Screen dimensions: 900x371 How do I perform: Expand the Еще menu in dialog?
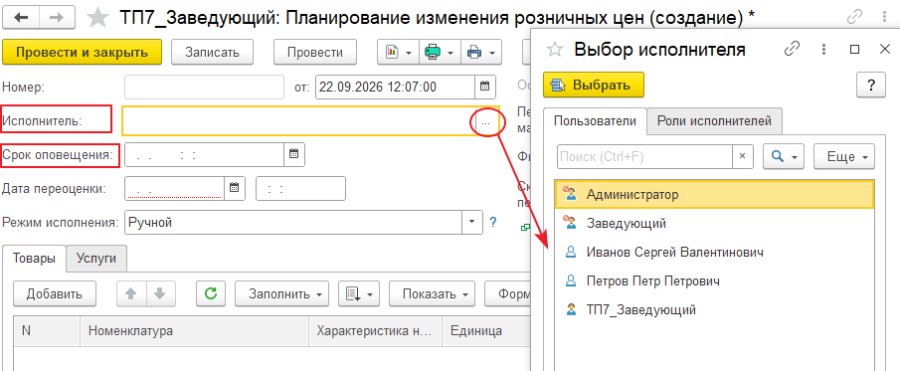tap(844, 157)
